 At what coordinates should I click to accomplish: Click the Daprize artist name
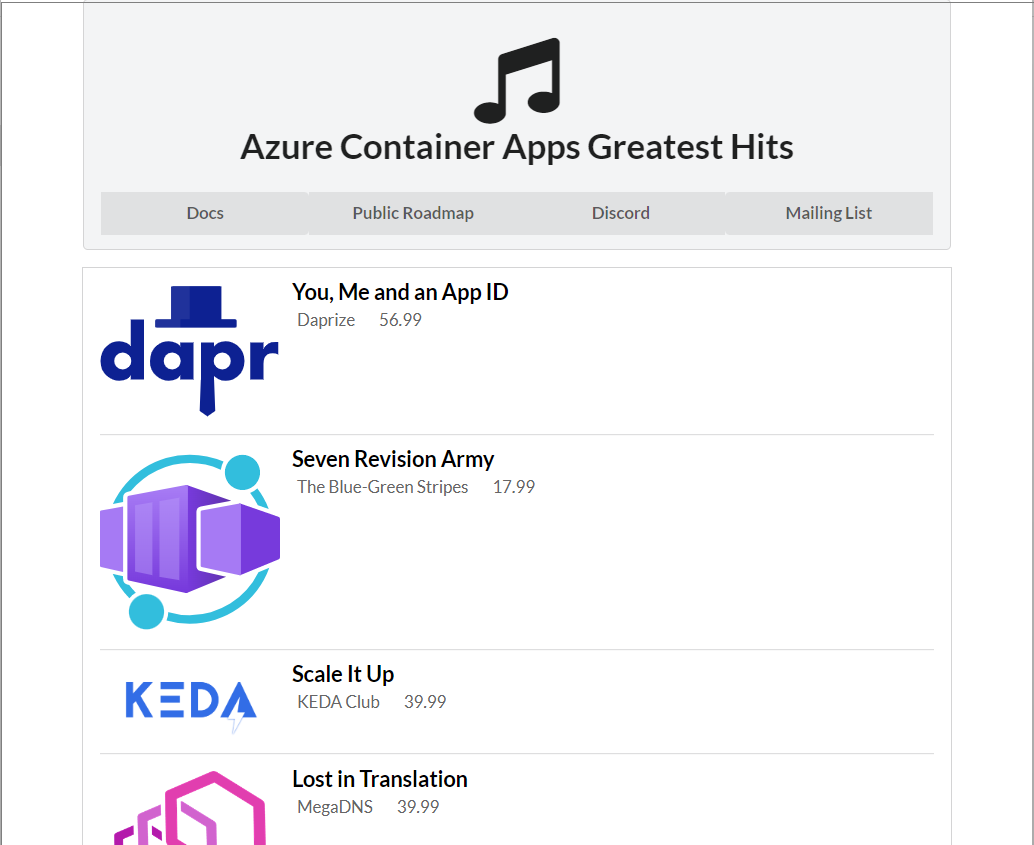pyautogui.click(x=326, y=320)
